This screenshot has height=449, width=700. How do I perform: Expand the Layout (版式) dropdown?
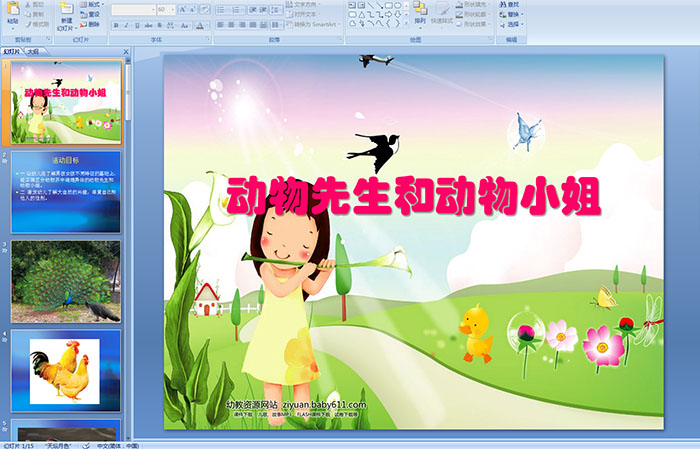pos(91,4)
